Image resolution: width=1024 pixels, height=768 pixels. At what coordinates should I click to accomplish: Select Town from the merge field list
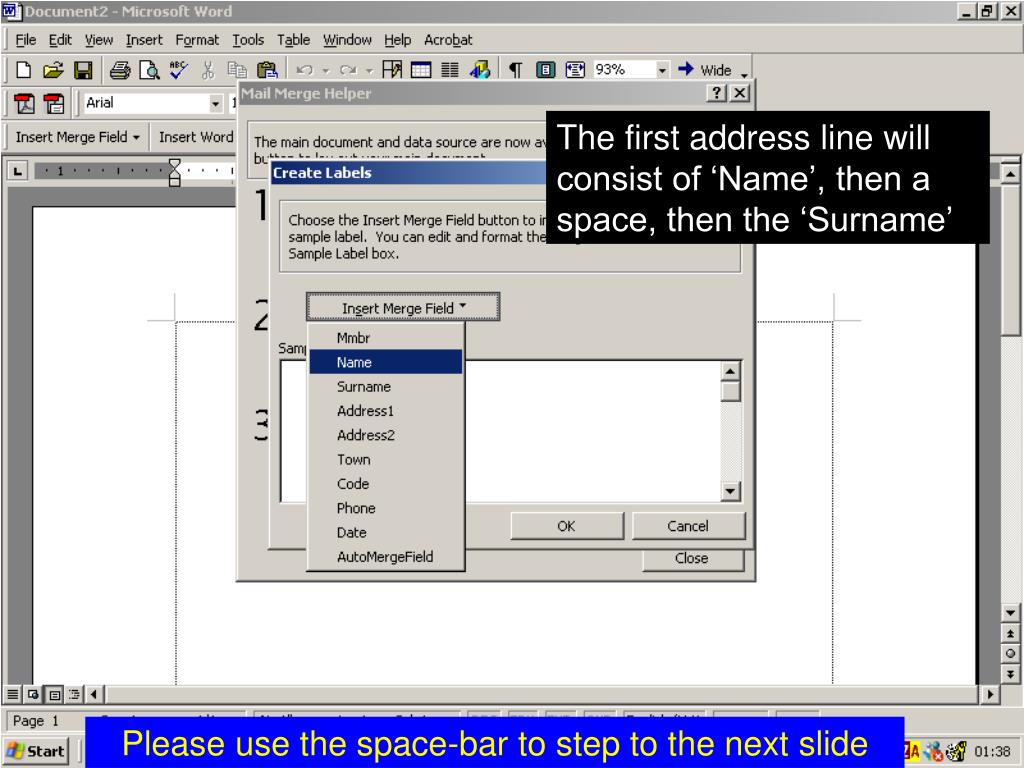pyautogui.click(x=386, y=459)
